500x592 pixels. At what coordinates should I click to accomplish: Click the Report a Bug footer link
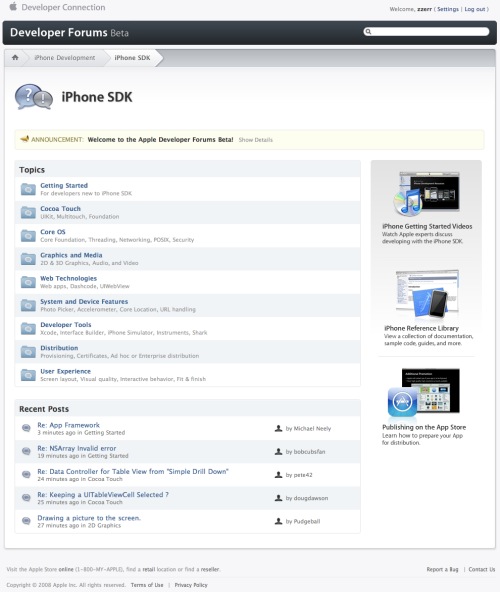click(x=442, y=569)
